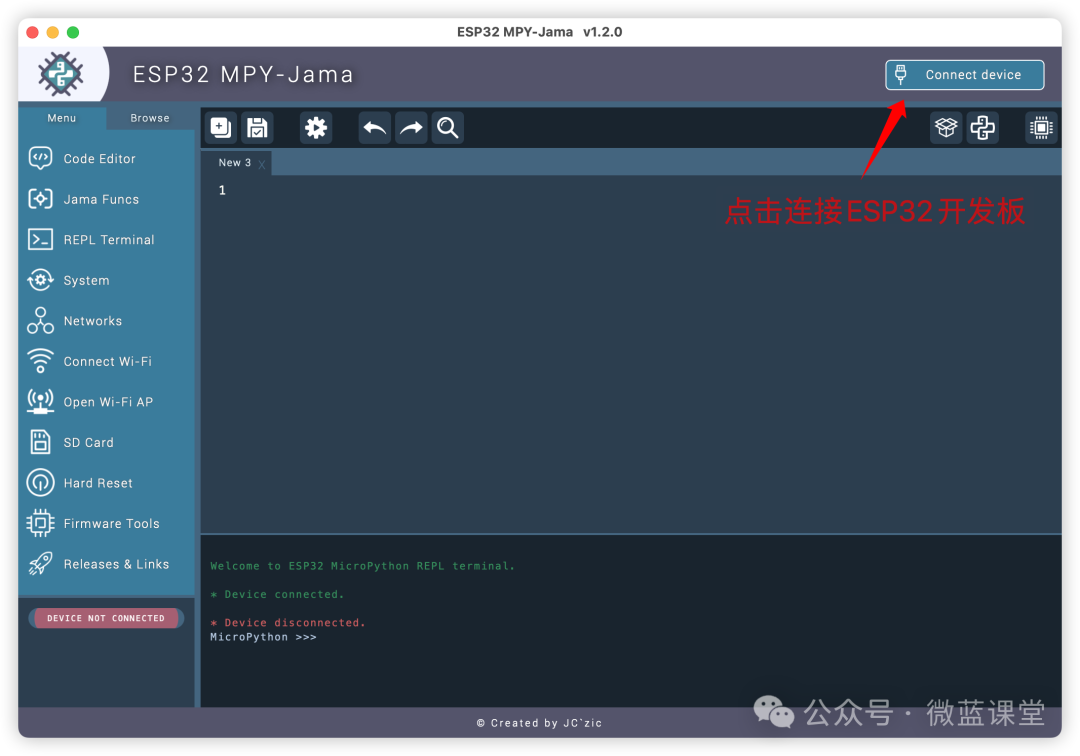Click the System gear icon in sidebar
The width and height of the screenshot is (1080, 756).
tap(40, 280)
